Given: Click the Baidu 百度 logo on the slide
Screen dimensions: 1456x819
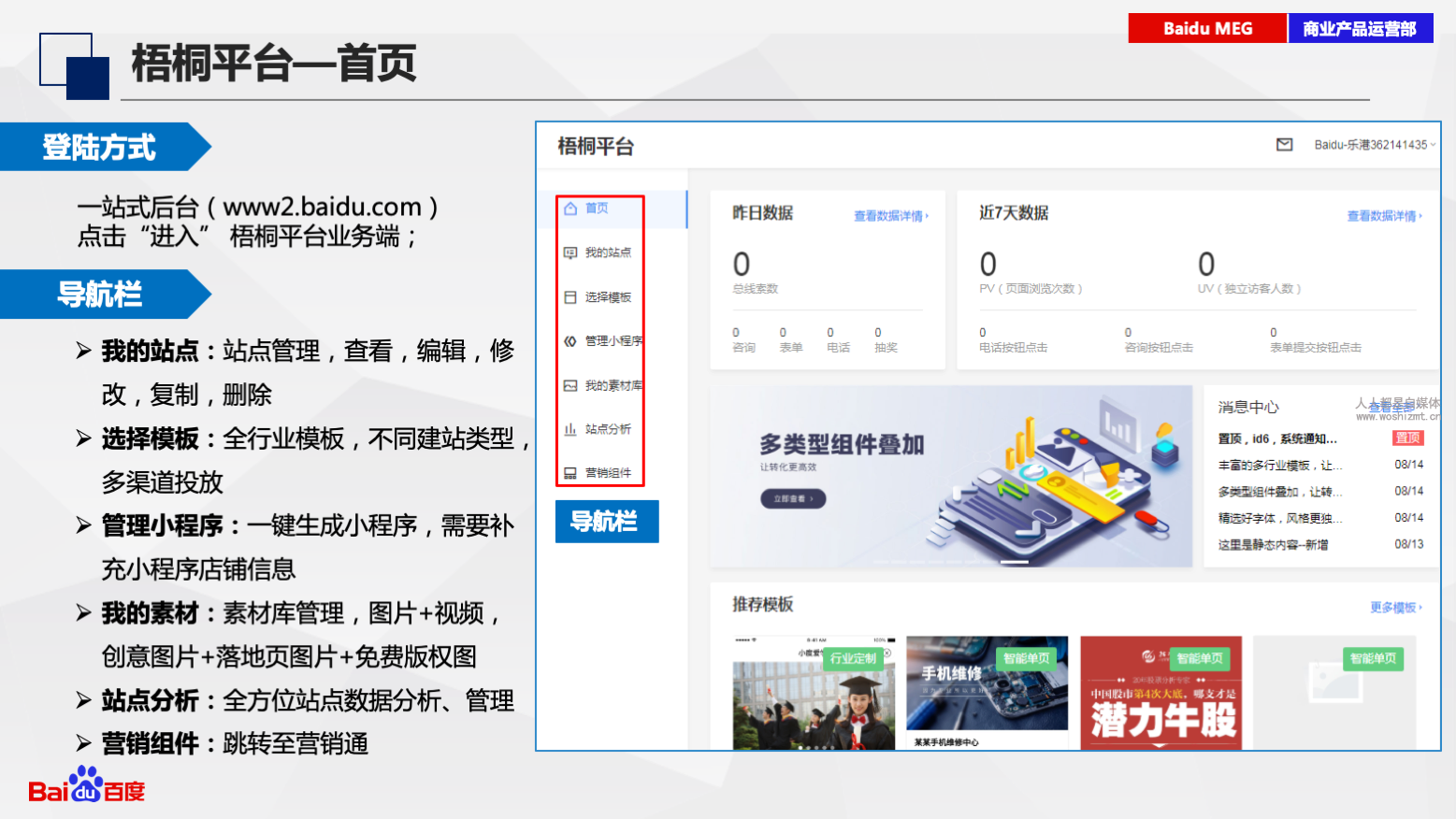Looking at the screenshot, I should click(x=87, y=785).
